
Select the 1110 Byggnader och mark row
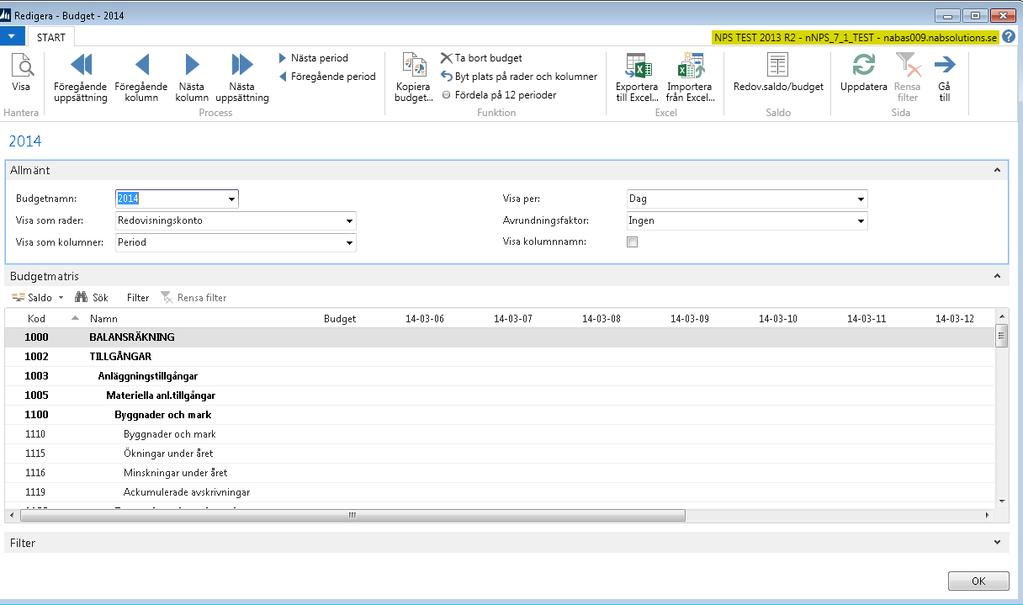pos(500,434)
